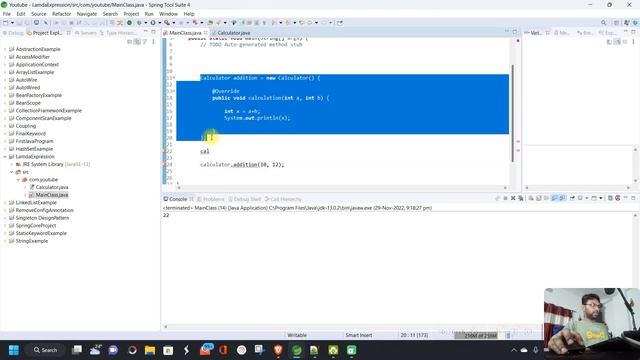640x360 pixels.
Task: Expand the JRE System Library node
Action: point(11,164)
